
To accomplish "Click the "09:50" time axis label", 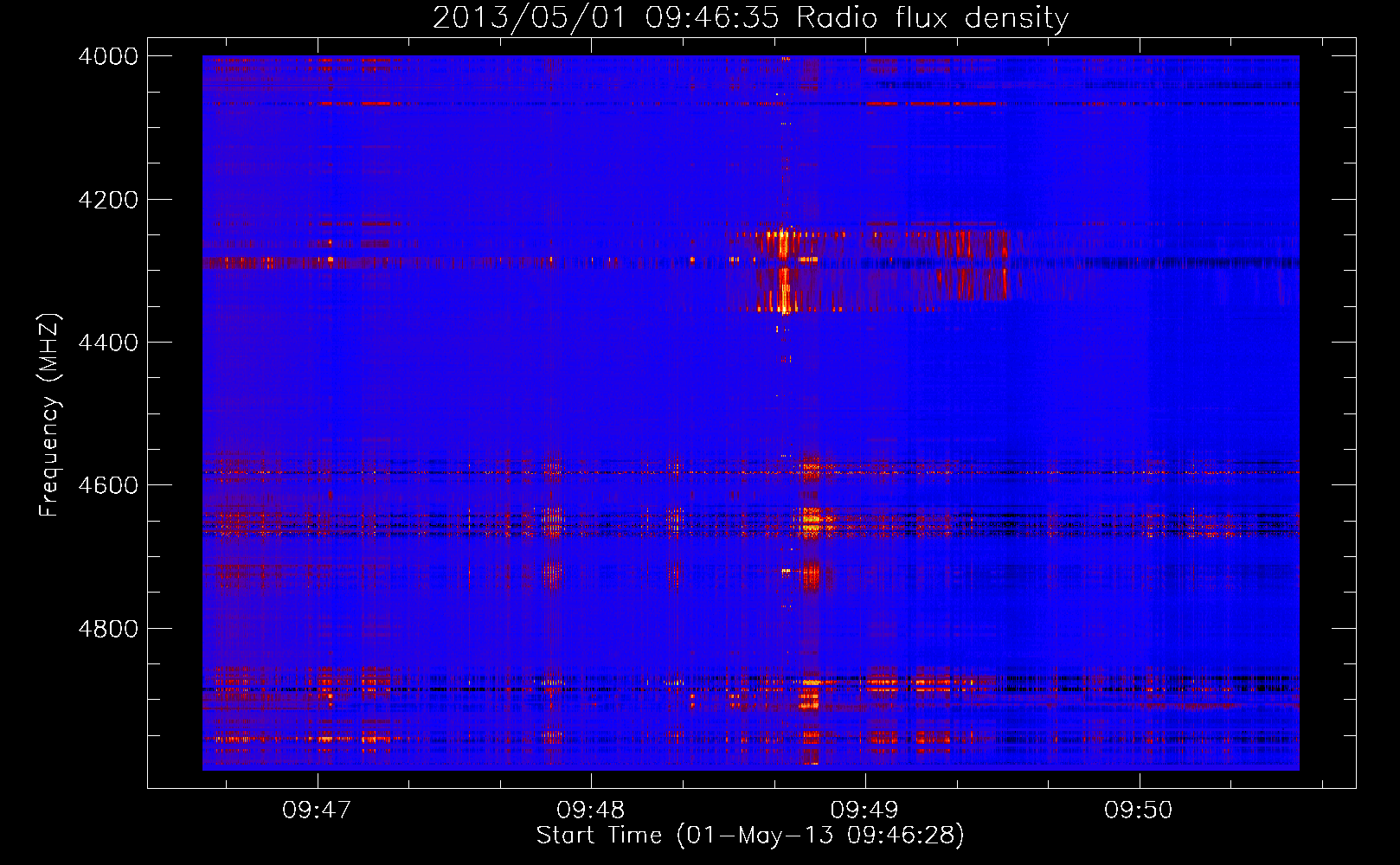I will [1139, 810].
